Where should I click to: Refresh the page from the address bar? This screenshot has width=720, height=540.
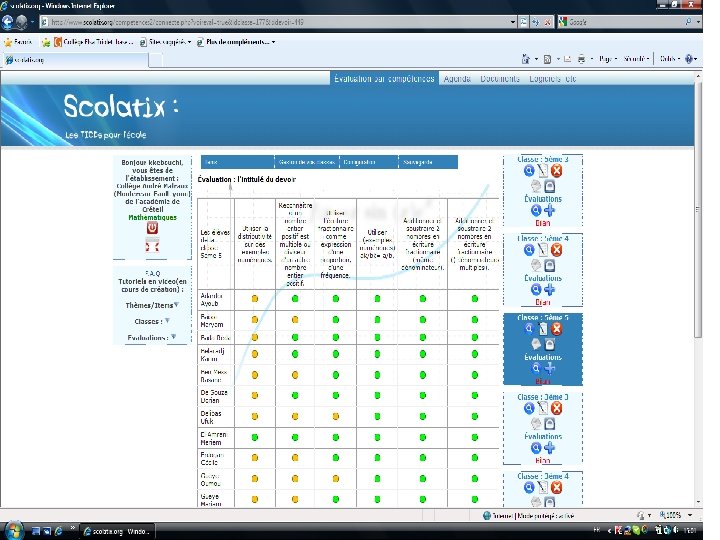click(535, 22)
